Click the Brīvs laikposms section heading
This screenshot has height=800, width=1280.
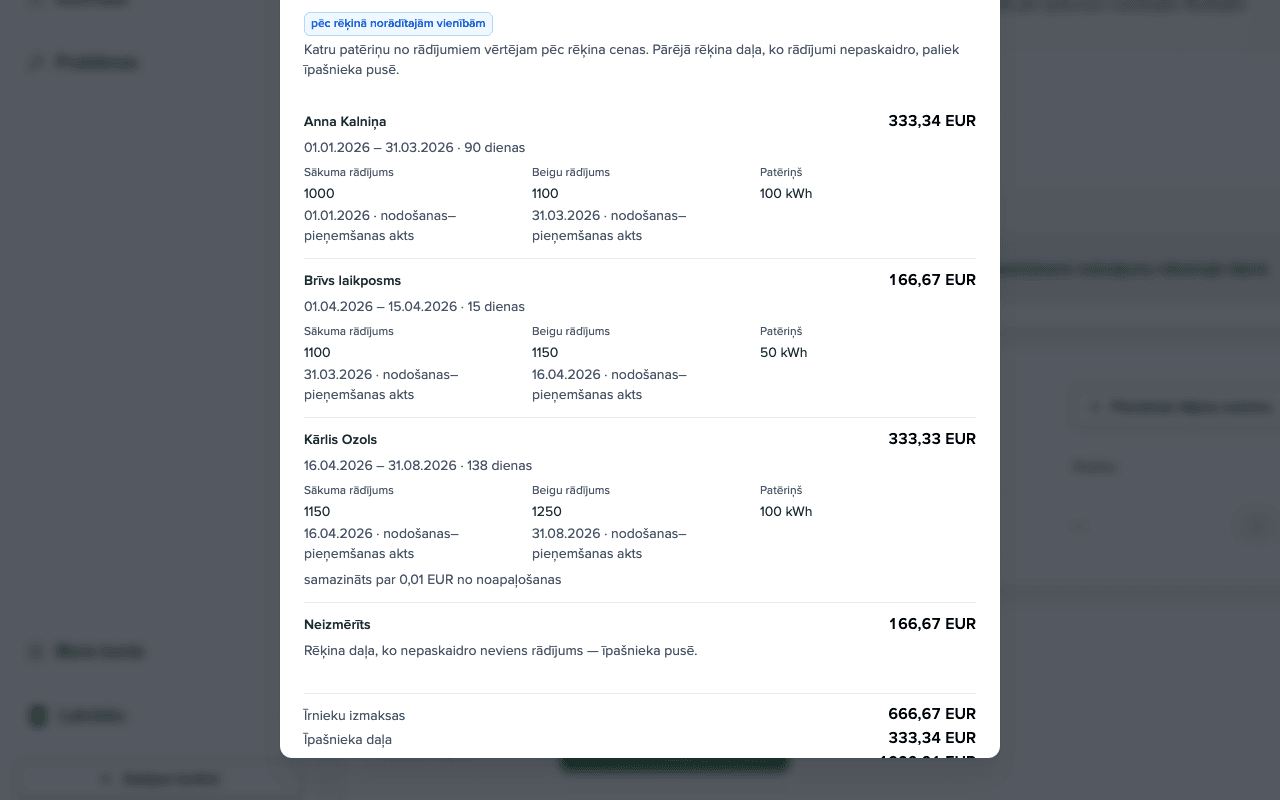(352, 281)
